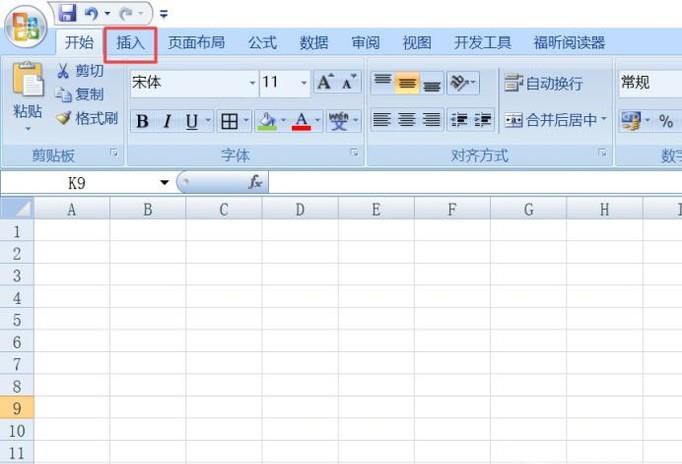This screenshot has height=464, width=682.
Task: Open the Customize Quick Access Toolbar dropdown
Action: (x=164, y=14)
